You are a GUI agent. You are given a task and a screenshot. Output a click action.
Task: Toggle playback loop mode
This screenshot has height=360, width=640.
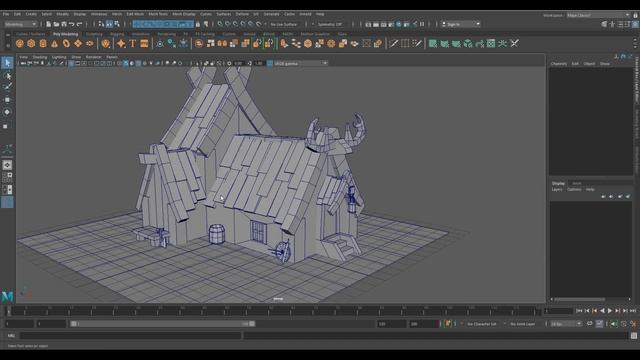pyautogui.click(x=589, y=324)
